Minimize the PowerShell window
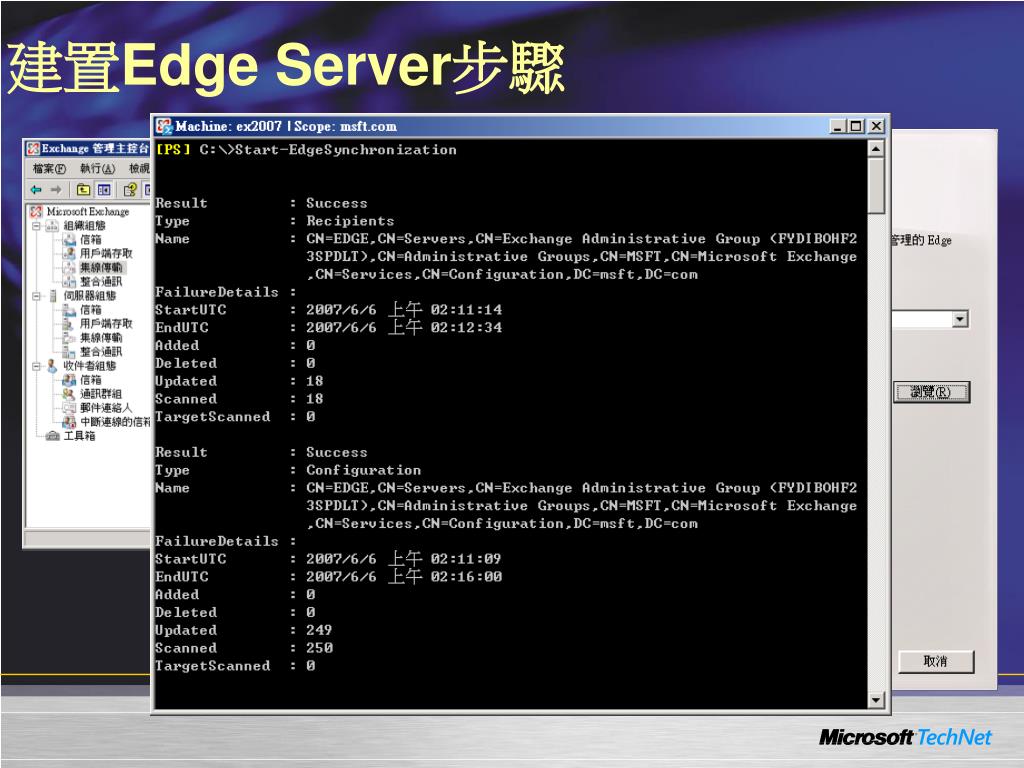 click(838, 126)
